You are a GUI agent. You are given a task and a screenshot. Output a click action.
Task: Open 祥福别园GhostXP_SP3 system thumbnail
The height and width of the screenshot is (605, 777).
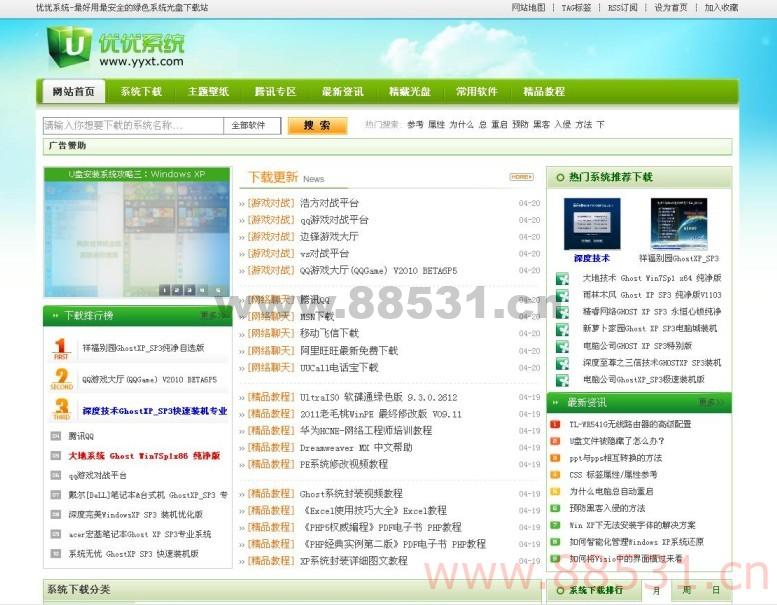pos(679,224)
